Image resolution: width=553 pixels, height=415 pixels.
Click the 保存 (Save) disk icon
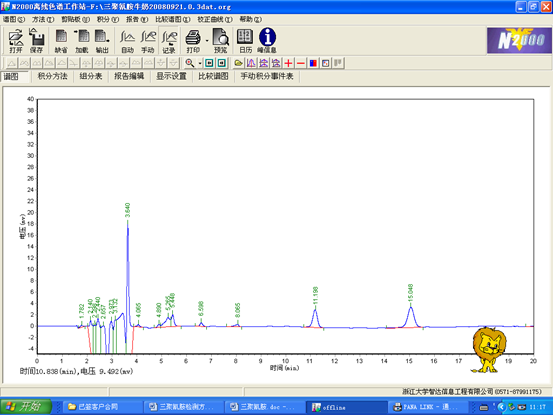(x=36, y=41)
